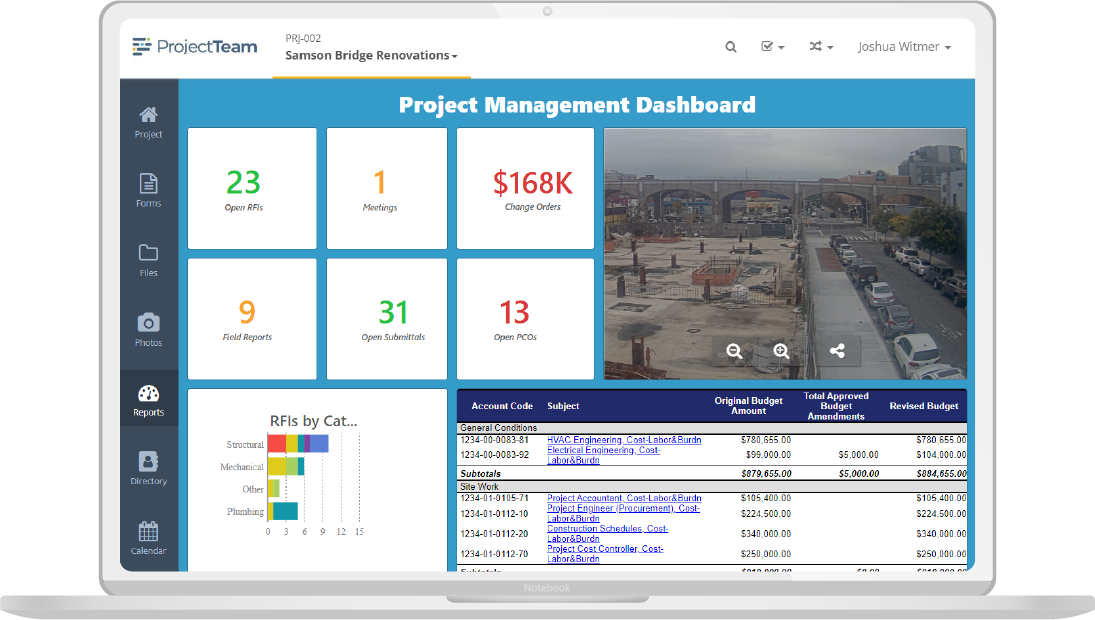Viewport: 1095px width, 620px height.
Task: Open the Calendar icon in sidebar
Action: pyautogui.click(x=148, y=532)
